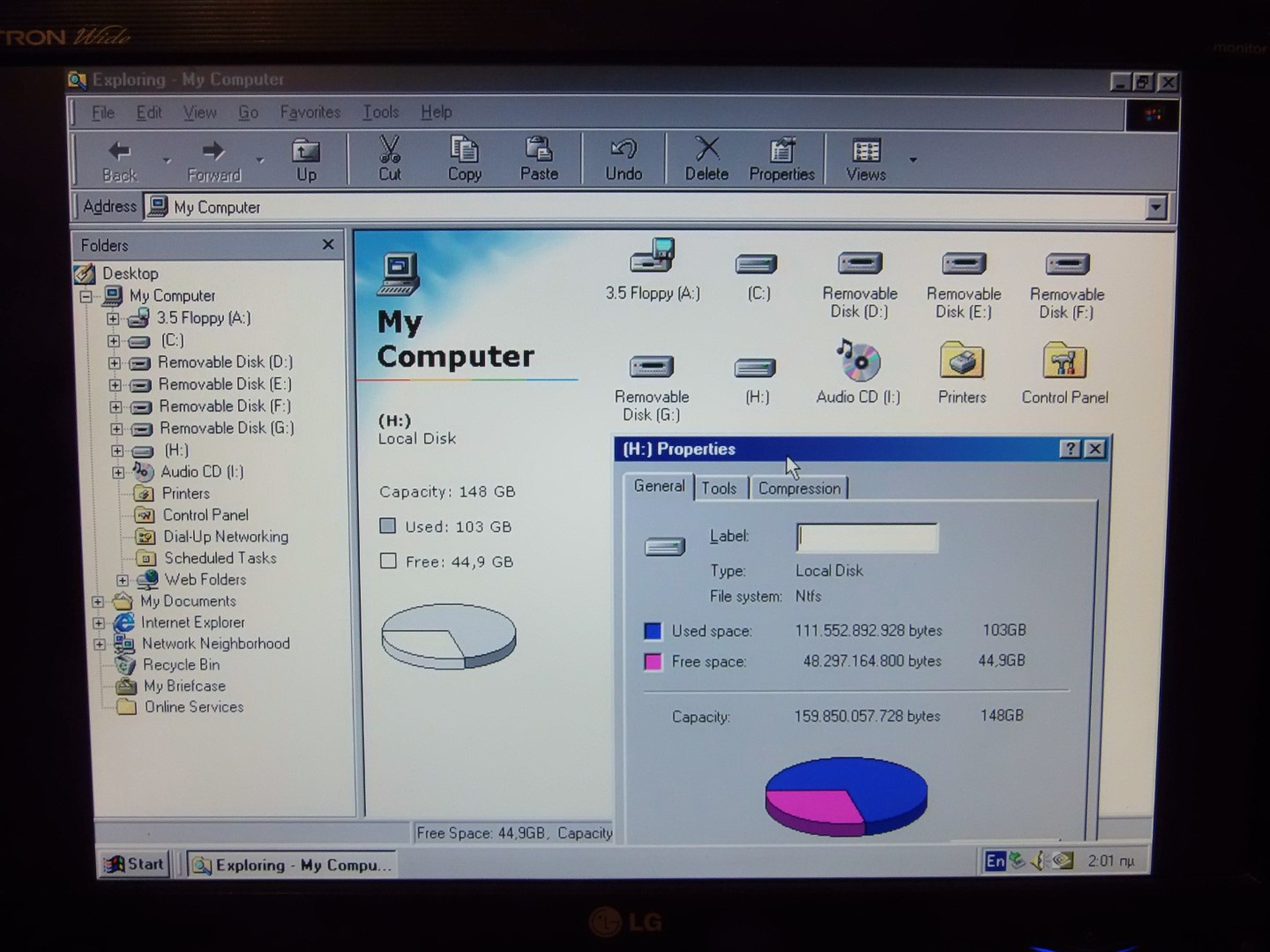
Task: Expand Network Neighborhood tree node
Action: [100, 644]
